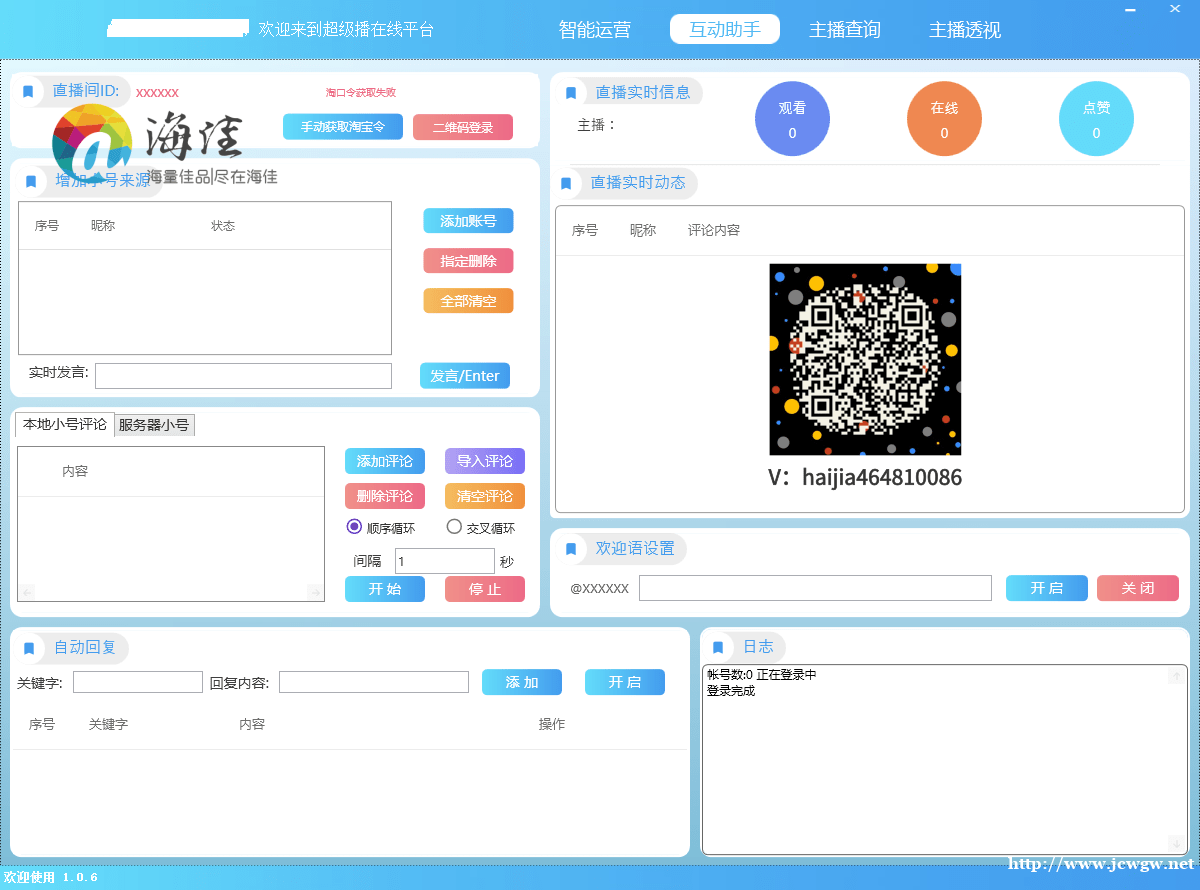Click the bookmark icon beside 日志

point(718,647)
